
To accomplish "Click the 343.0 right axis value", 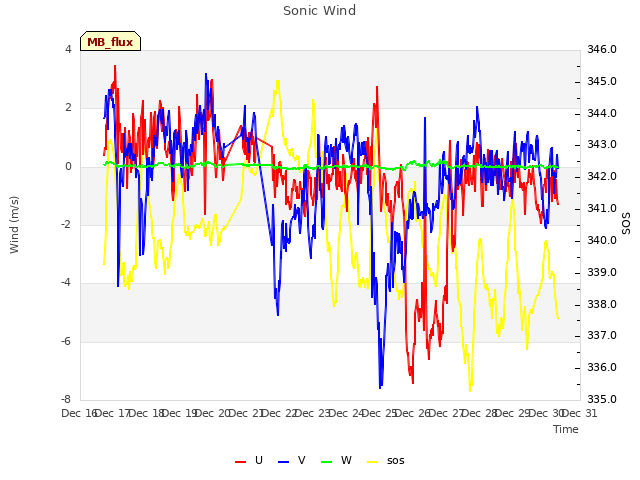I will point(602,144).
